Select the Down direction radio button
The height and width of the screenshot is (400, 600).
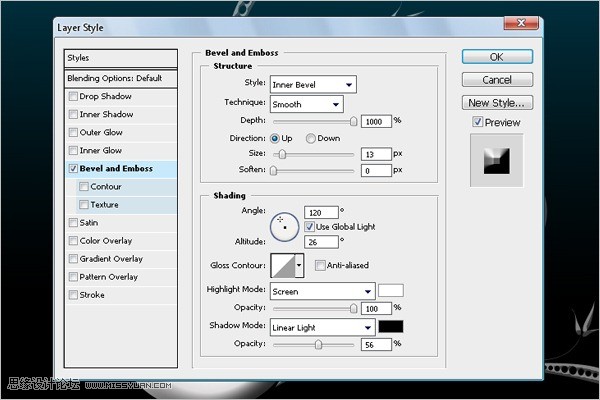click(x=310, y=138)
